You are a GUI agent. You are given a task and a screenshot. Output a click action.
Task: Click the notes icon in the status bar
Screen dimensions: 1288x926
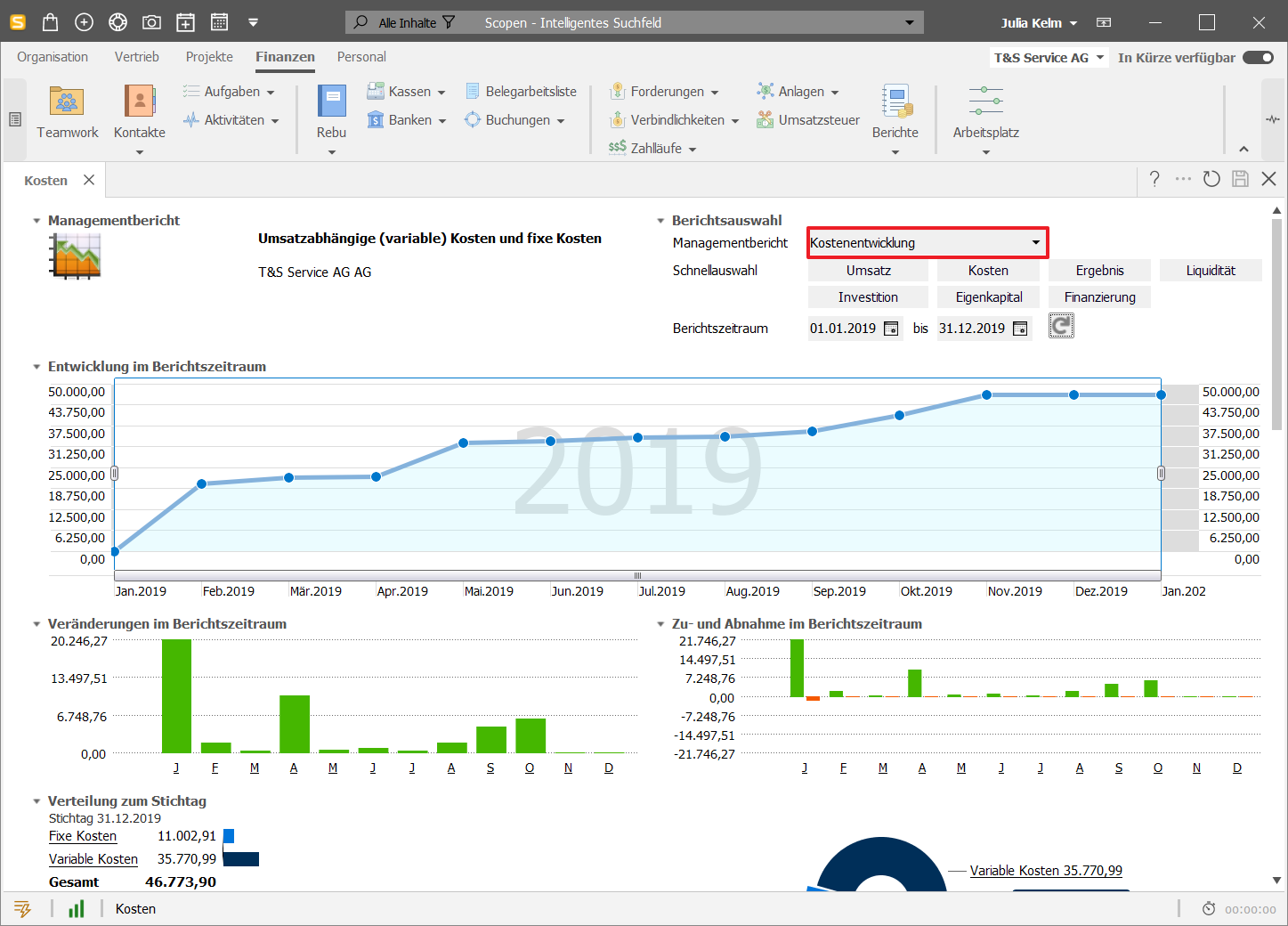23,908
